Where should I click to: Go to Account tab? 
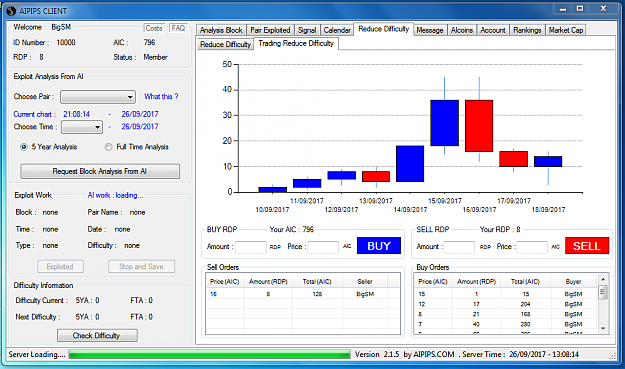click(x=493, y=30)
